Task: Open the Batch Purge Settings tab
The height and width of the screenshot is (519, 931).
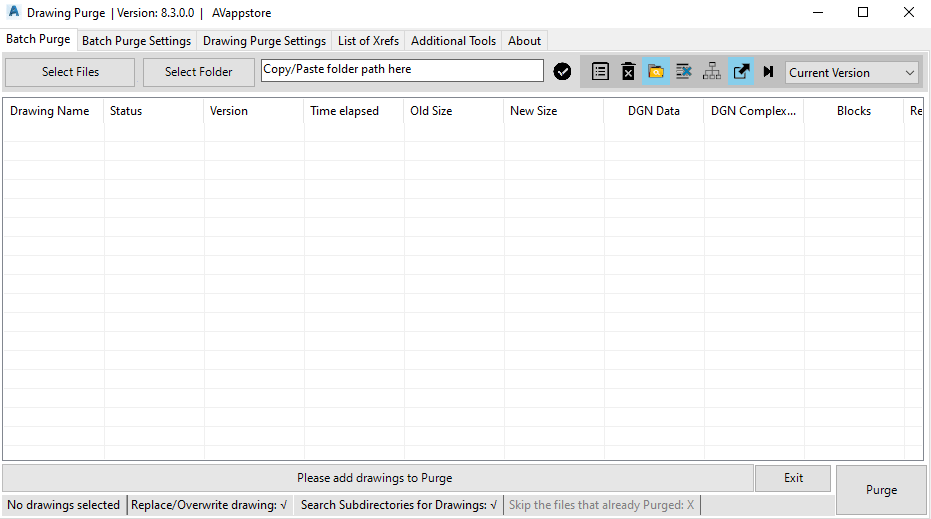Action: [137, 41]
